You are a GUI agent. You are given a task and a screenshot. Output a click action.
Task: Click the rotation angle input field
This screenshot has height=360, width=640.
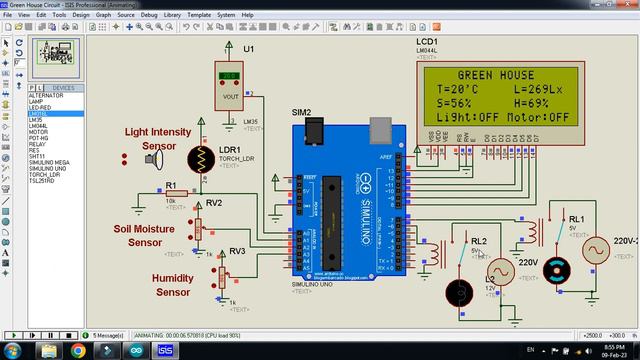[x=19, y=62]
